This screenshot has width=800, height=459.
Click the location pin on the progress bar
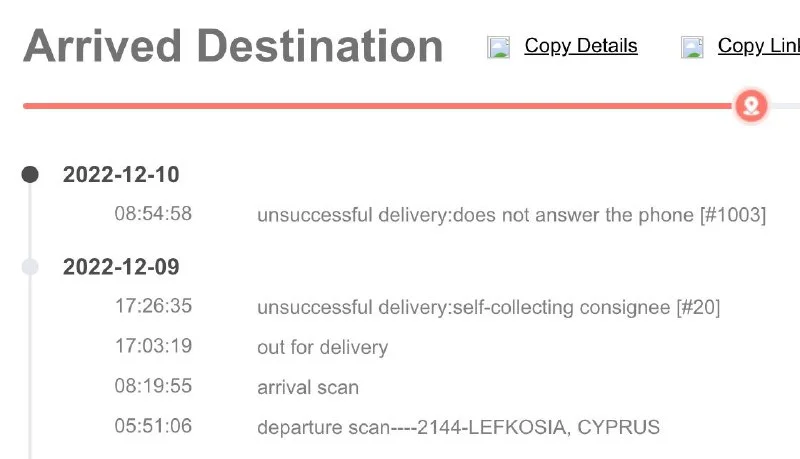click(751, 105)
